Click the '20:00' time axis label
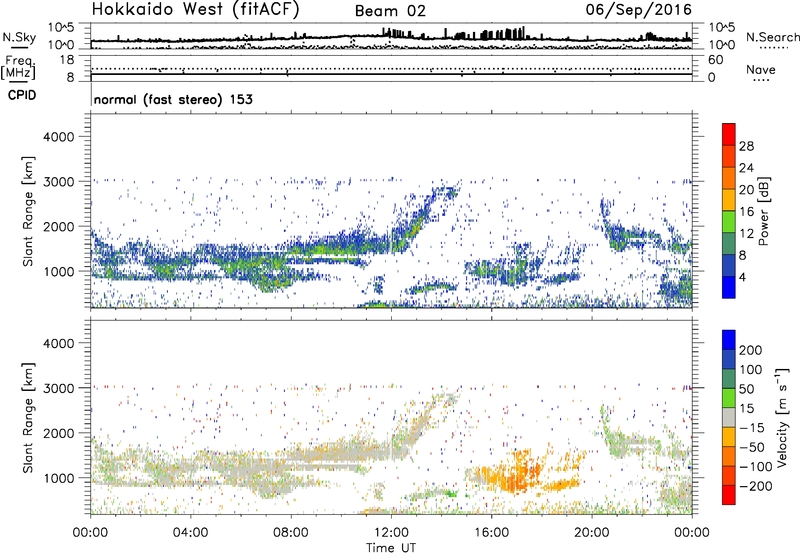Image resolution: width=800 pixels, height=554 pixels. 591,533
